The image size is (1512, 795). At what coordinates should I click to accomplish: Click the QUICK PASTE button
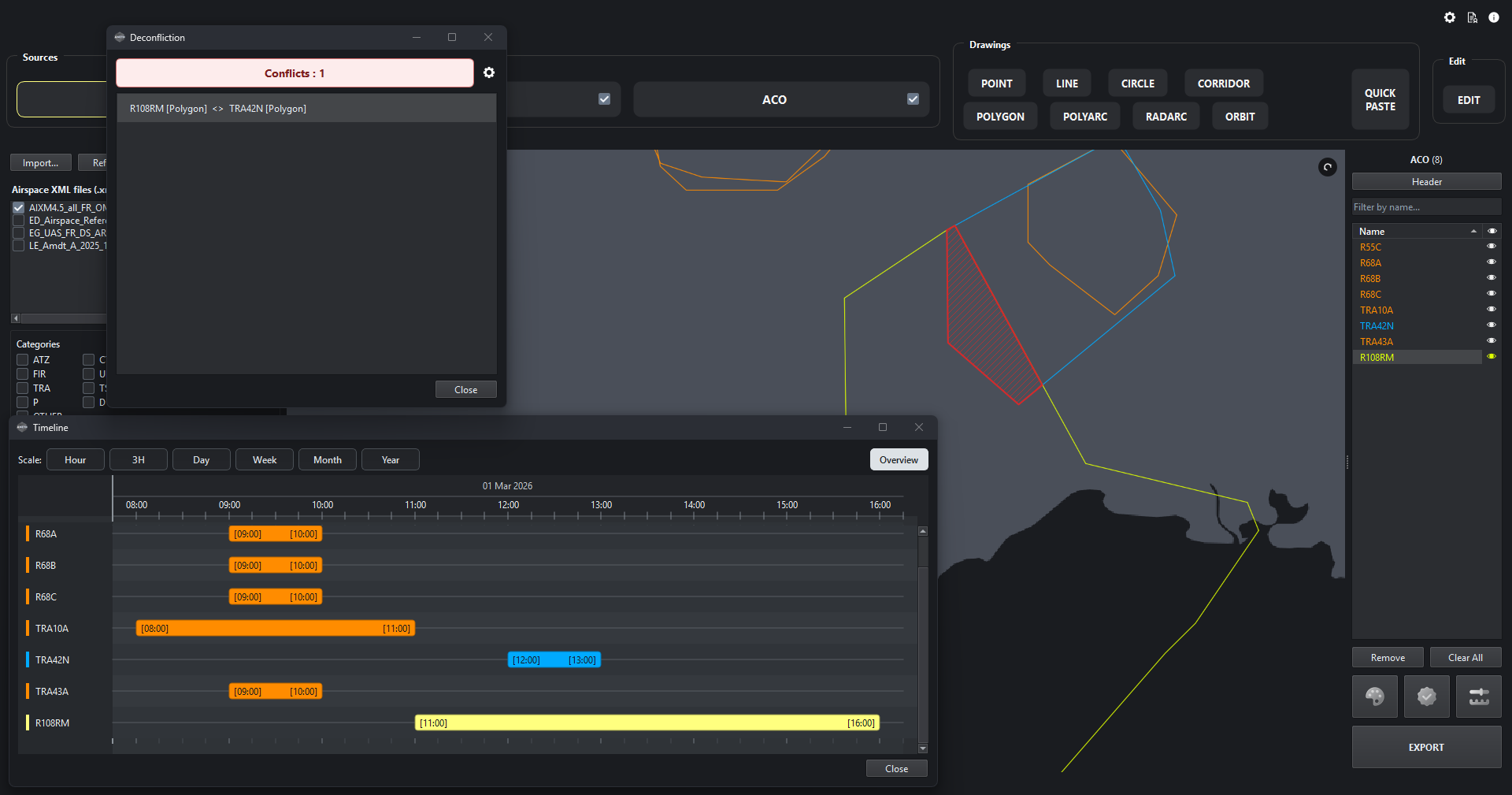pyautogui.click(x=1380, y=99)
